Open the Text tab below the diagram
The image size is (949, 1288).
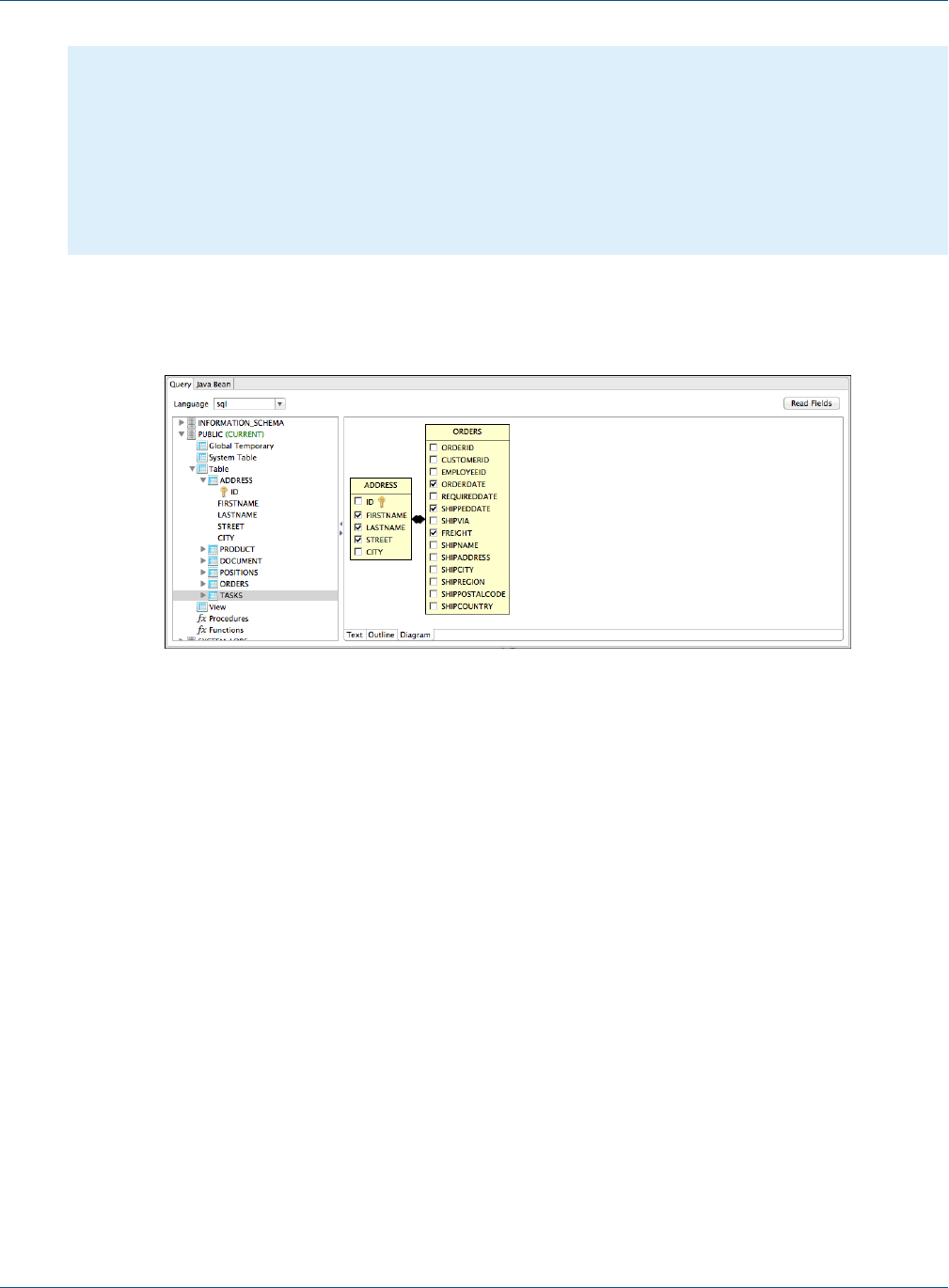(355, 635)
